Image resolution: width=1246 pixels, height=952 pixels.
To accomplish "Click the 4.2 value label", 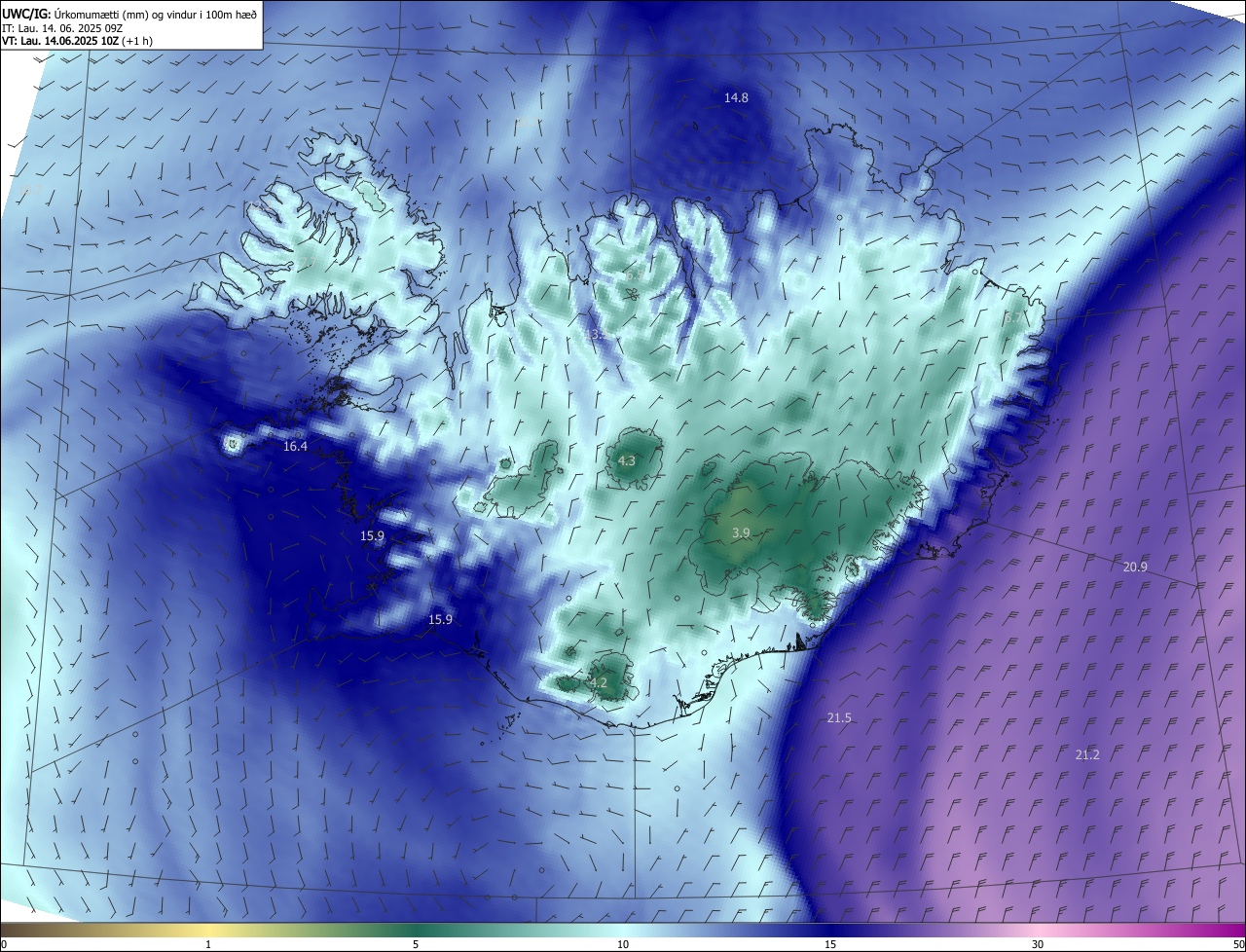I will click(598, 682).
